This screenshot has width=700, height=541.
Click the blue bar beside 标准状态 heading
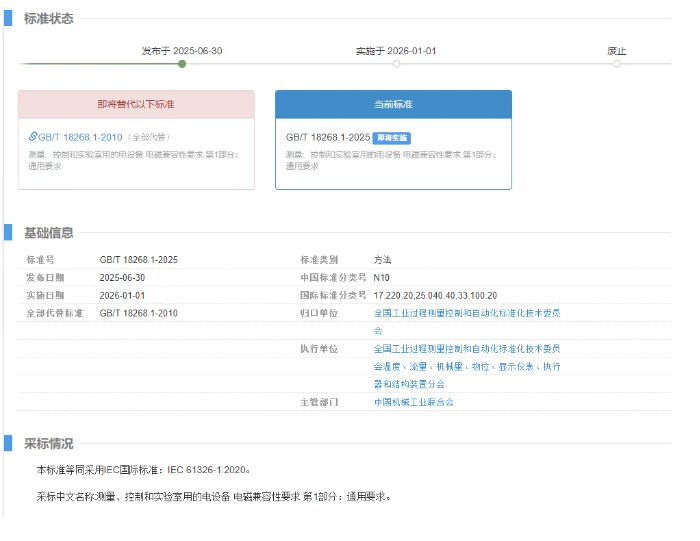pos(9,18)
